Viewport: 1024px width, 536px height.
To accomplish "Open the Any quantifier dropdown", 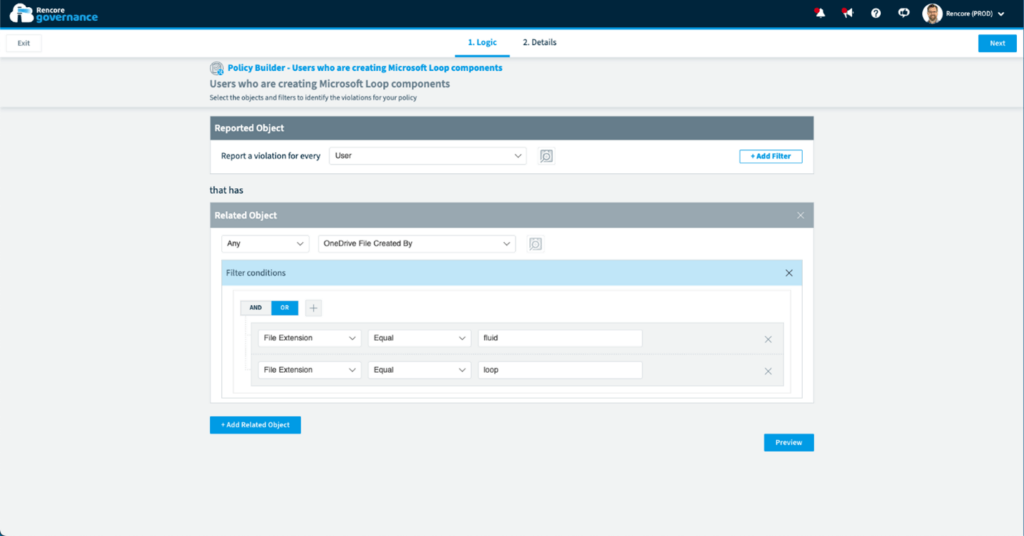I will click(265, 244).
